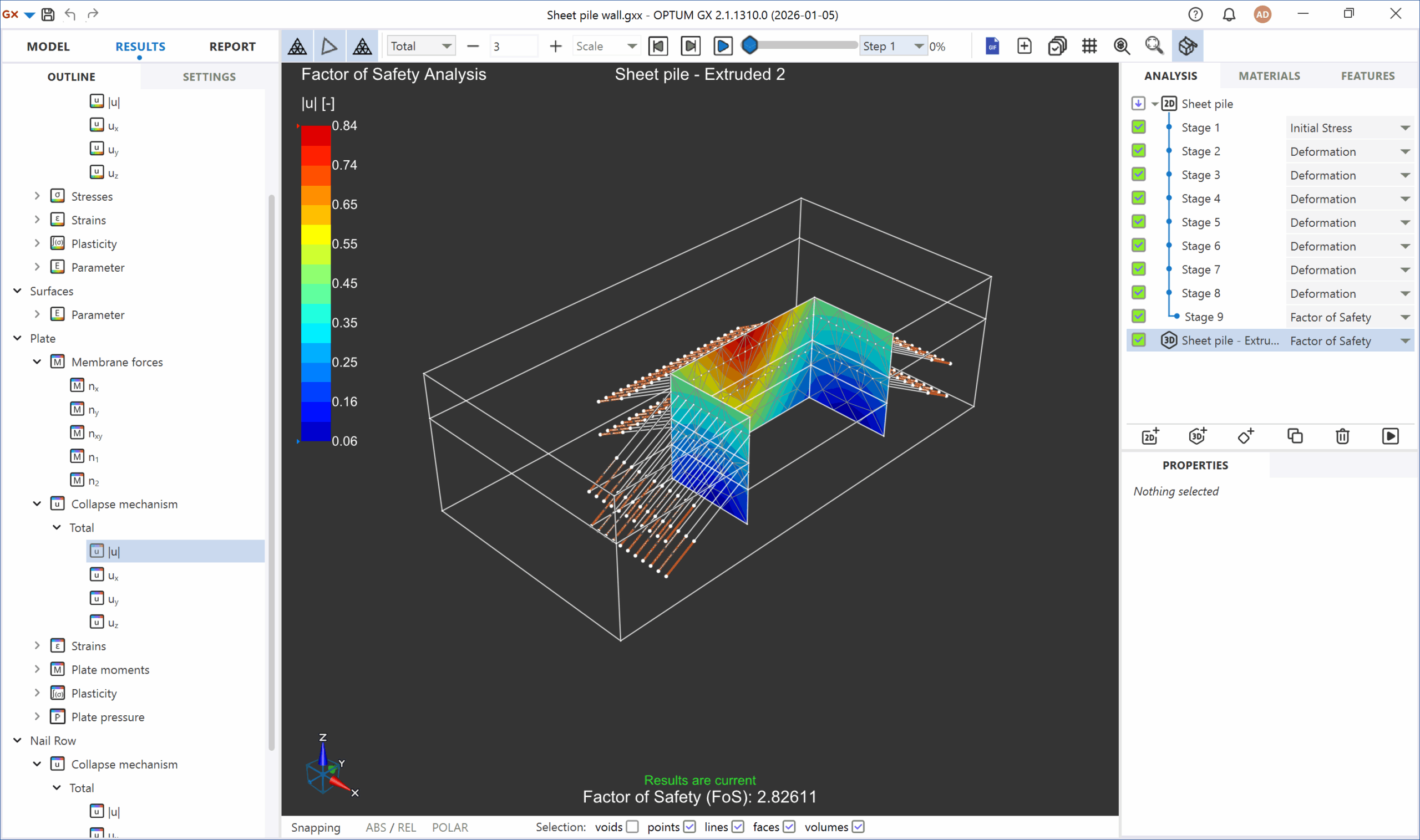Toggle the mesh grid display
The height and width of the screenshot is (840, 1420).
click(1090, 46)
